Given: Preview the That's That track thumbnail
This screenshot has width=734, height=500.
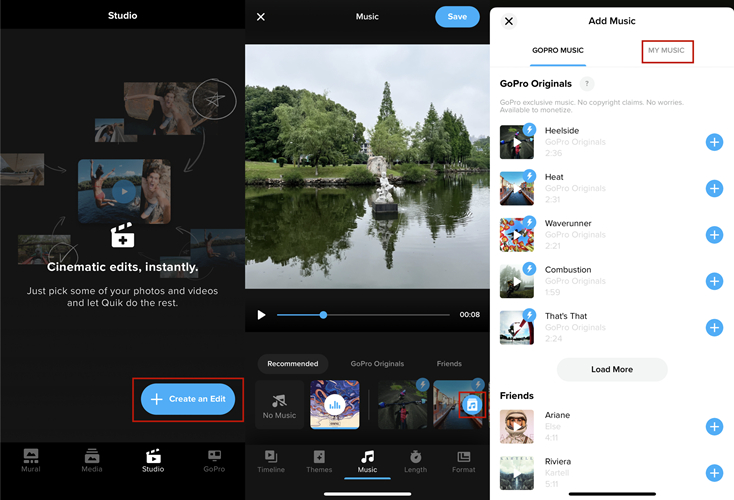Looking at the screenshot, I should coord(517,328).
